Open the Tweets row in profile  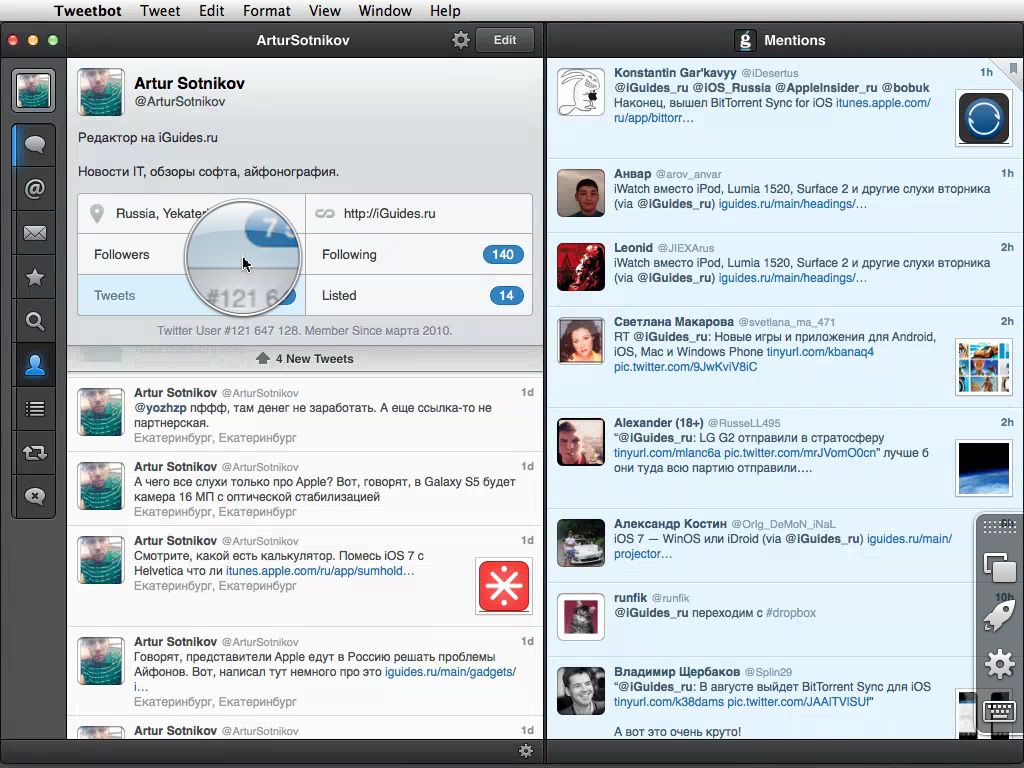[x=191, y=295]
